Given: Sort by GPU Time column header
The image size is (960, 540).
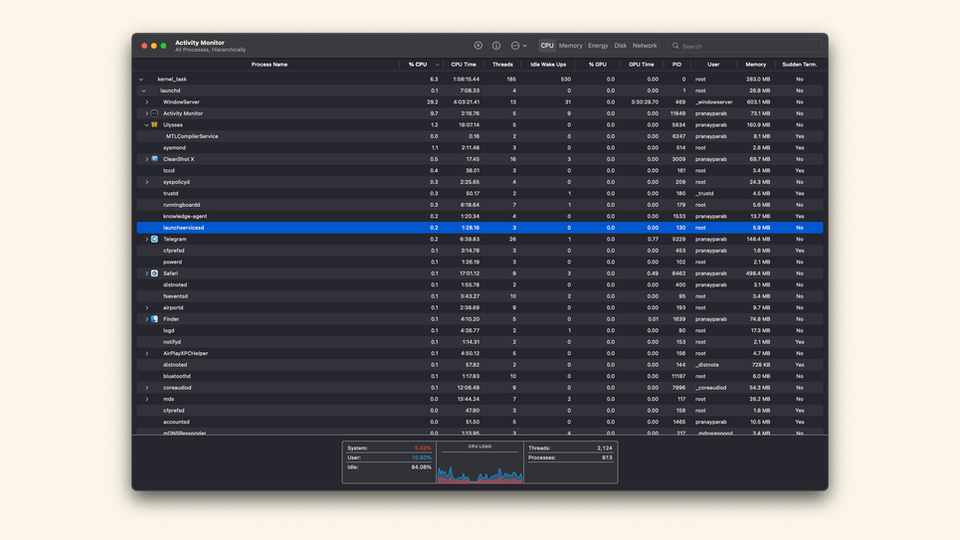Looking at the screenshot, I should pos(641,64).
